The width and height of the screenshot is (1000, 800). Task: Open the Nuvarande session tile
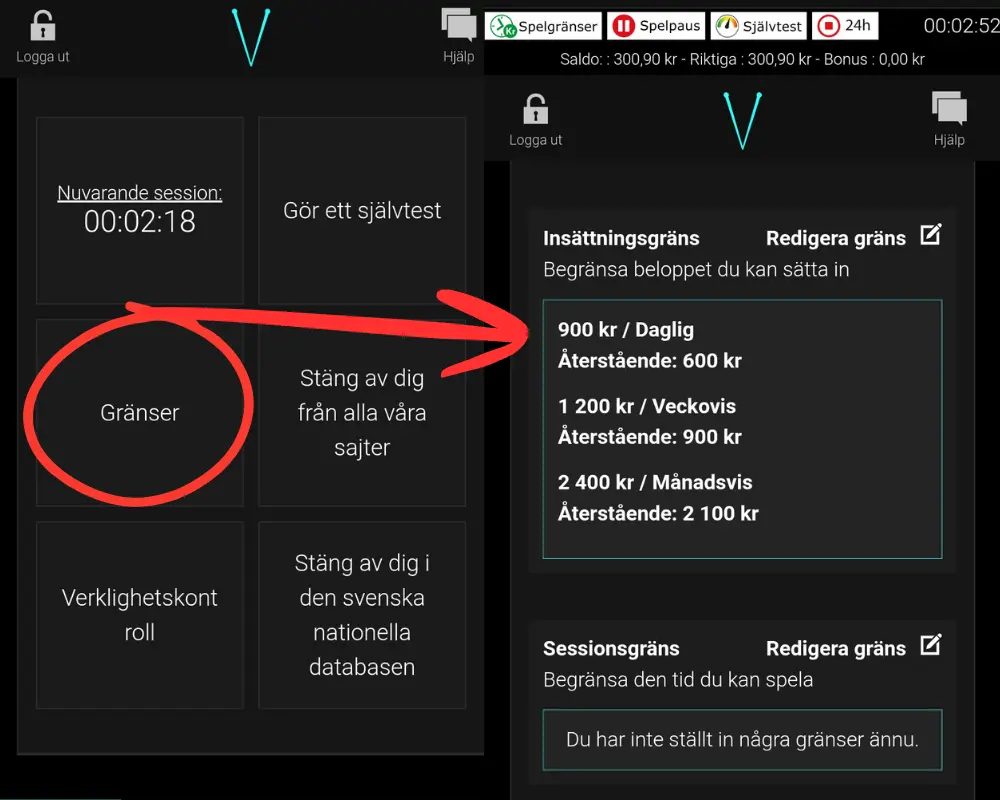pyautogui.click(x=140, y=210)
